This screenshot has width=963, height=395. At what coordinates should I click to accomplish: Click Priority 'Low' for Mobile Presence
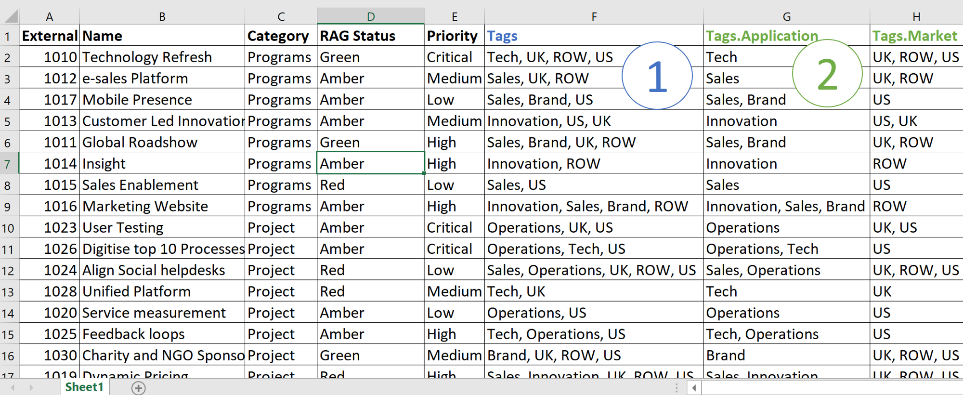pyautogui.click(x=454, y=100)
